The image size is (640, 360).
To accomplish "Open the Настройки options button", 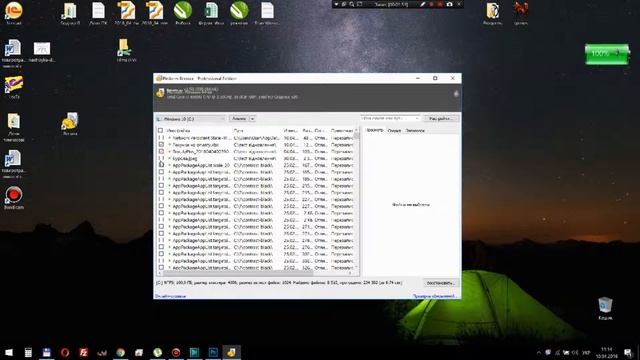I will (441, 118).
